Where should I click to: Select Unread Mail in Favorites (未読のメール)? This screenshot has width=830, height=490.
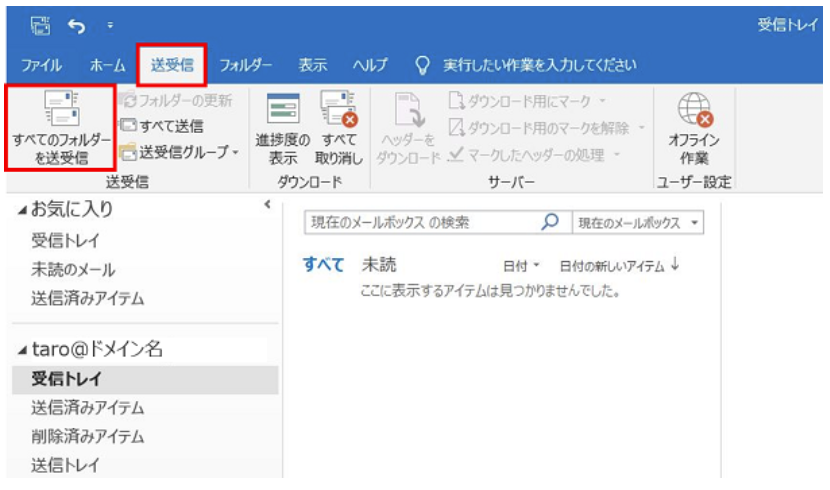tap(73, 270)
